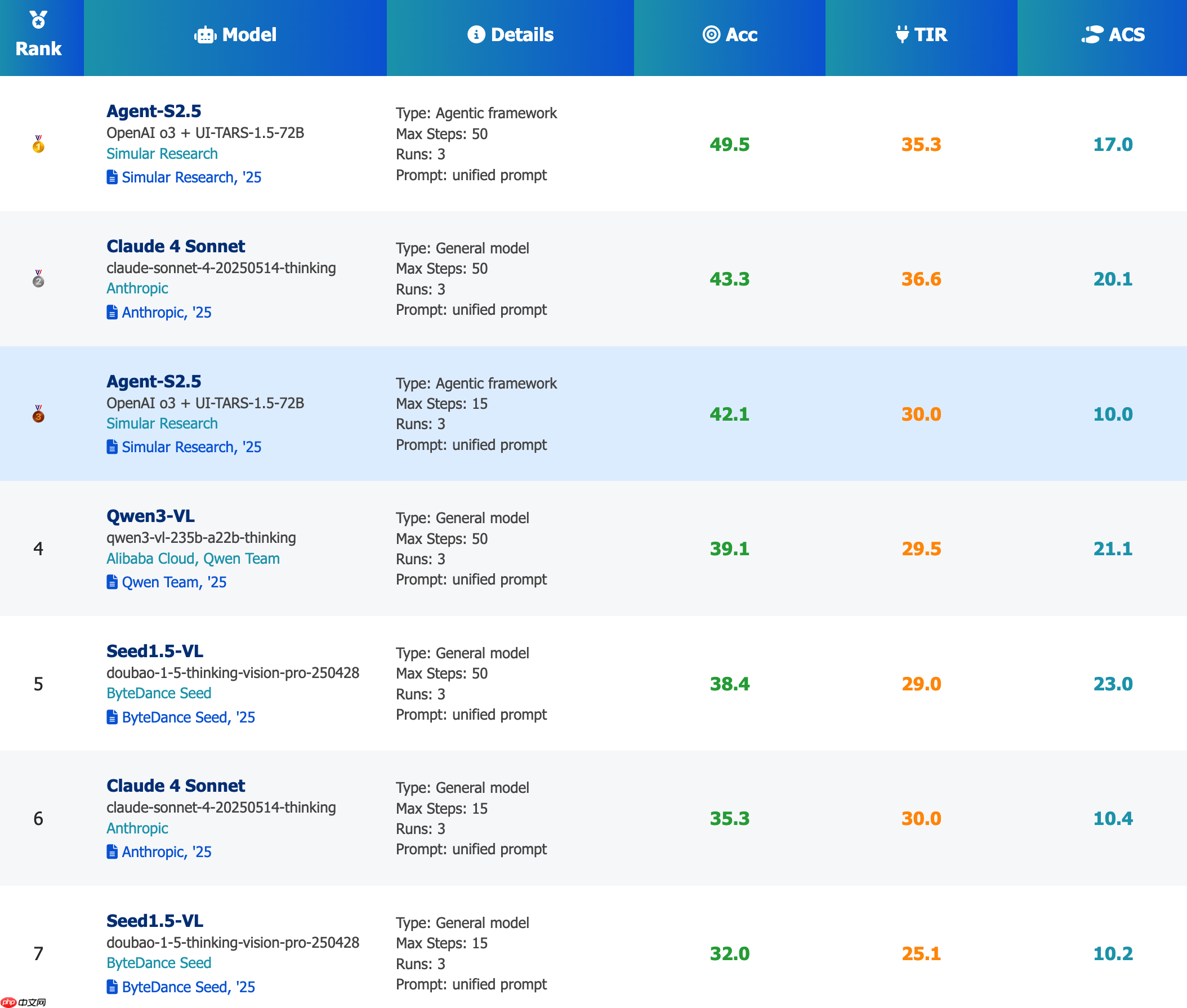Click the silver medal rank 2 icon
1187x1008 pixels.
38,279
